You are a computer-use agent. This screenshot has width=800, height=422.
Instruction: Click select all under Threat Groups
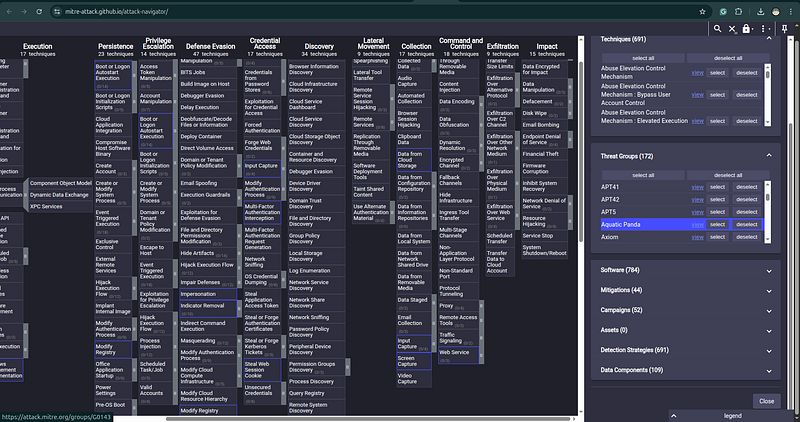pos(643,175)
